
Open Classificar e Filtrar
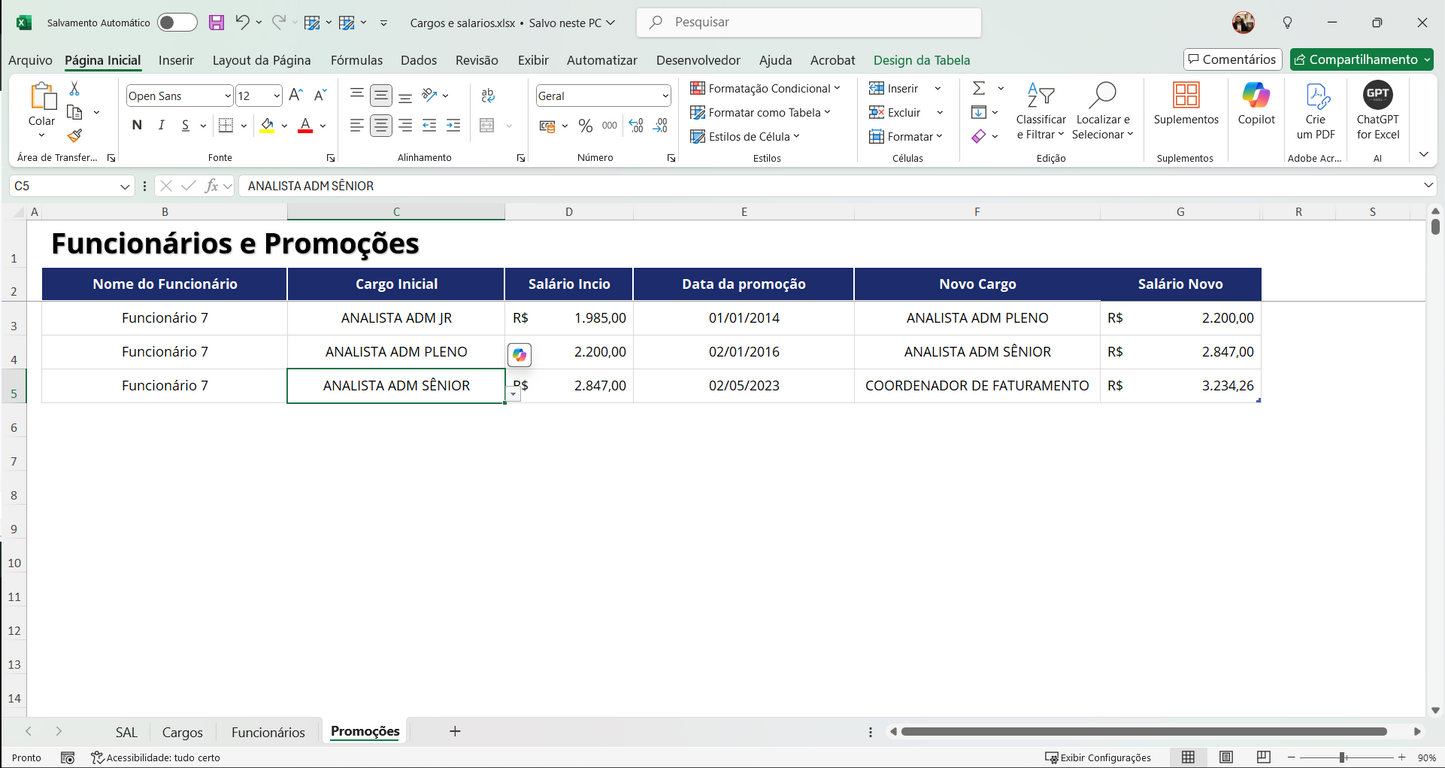pos(1040,112)
